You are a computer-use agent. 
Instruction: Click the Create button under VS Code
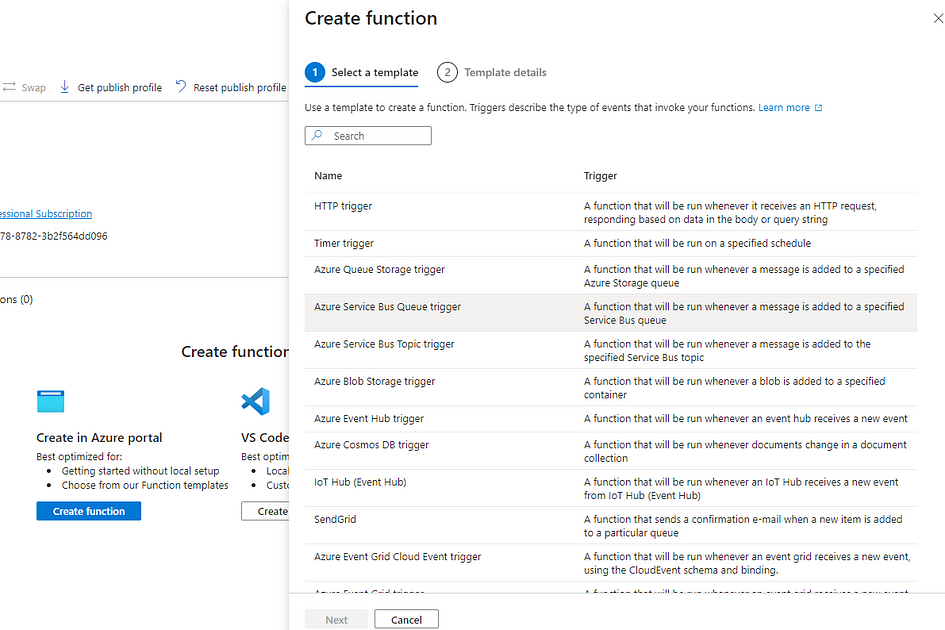265,511
